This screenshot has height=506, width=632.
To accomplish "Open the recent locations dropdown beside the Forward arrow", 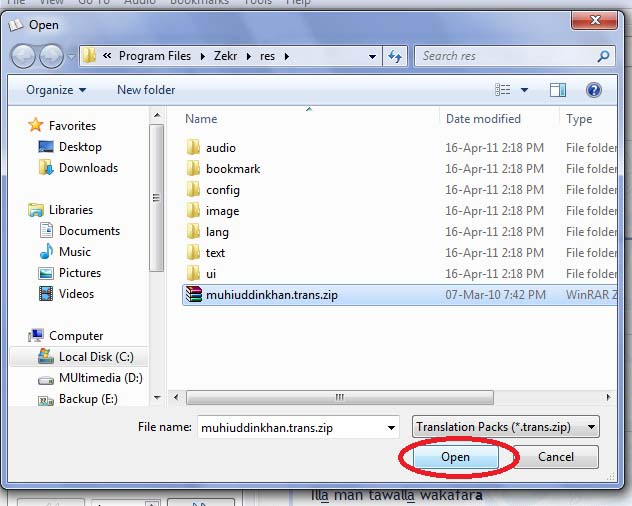I will 71,57.
